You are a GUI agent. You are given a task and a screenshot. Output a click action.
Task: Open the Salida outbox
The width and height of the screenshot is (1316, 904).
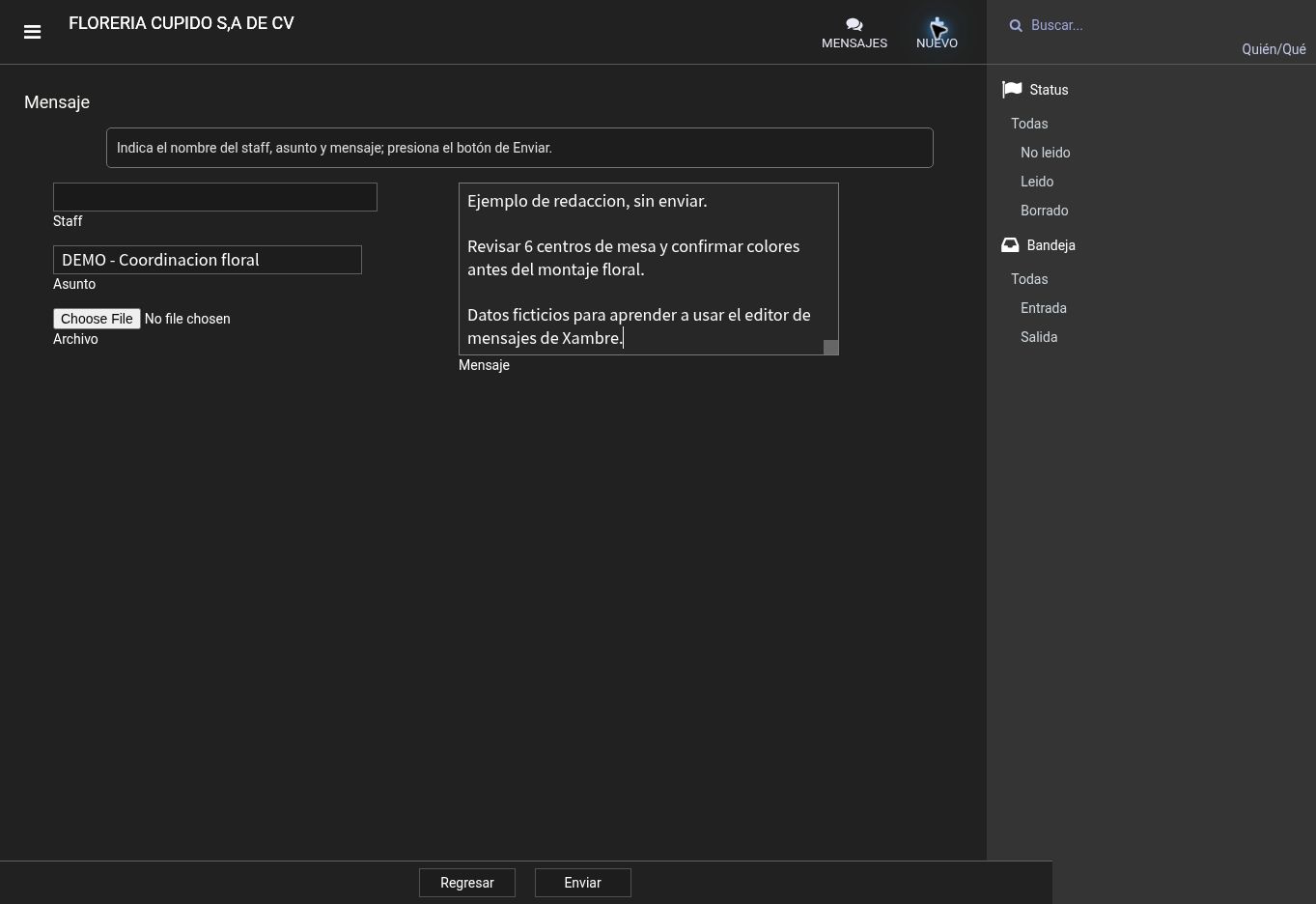[1039, 337]
